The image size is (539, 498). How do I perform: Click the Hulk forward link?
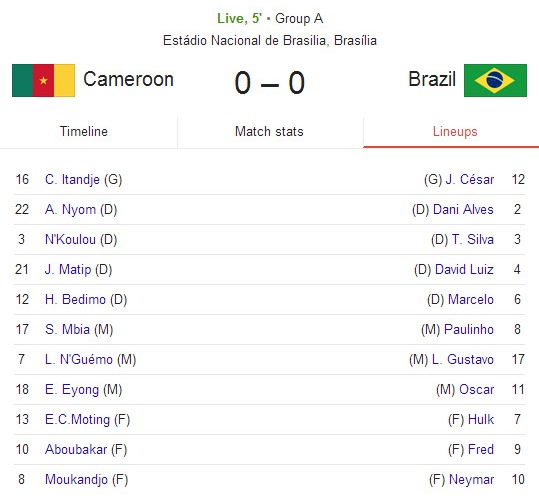click(x=481, y=419)
